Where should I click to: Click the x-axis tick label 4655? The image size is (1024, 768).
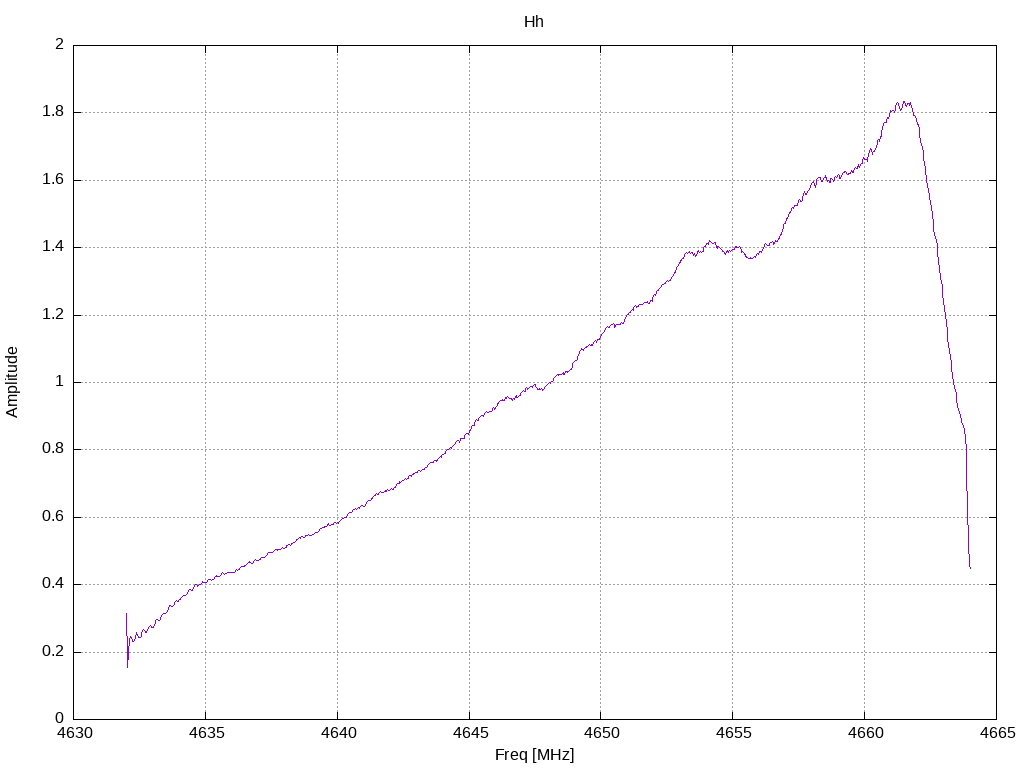733,733
